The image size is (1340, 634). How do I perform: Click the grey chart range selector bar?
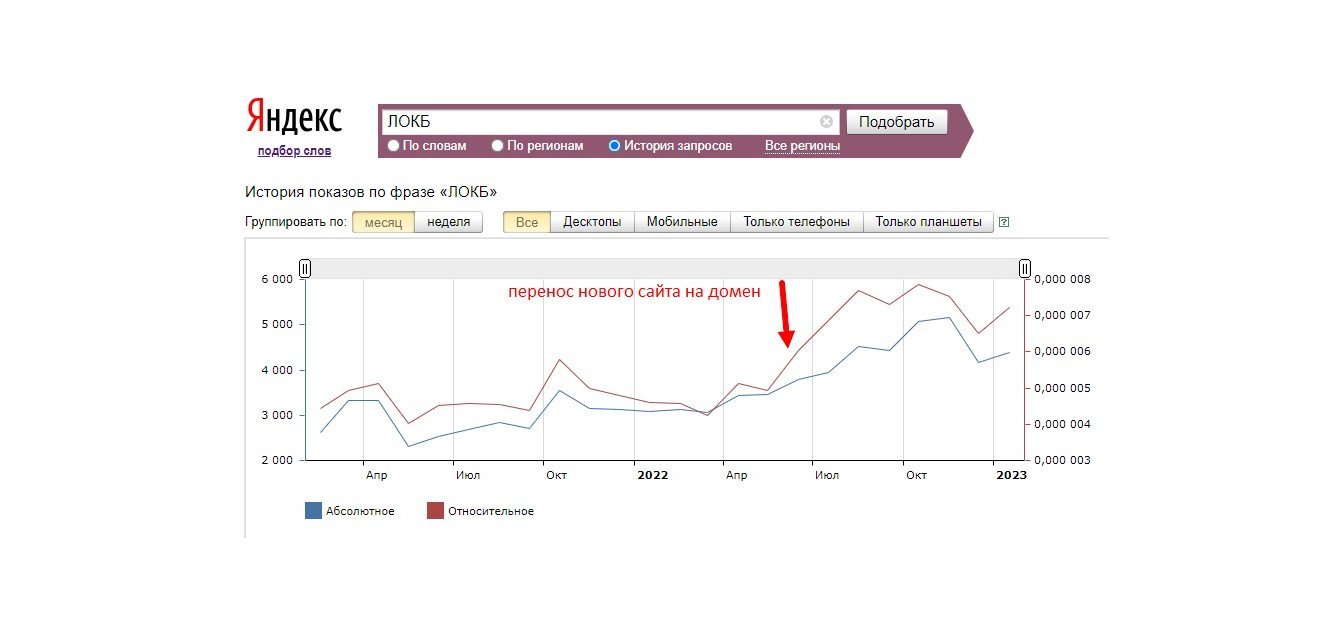665,268
